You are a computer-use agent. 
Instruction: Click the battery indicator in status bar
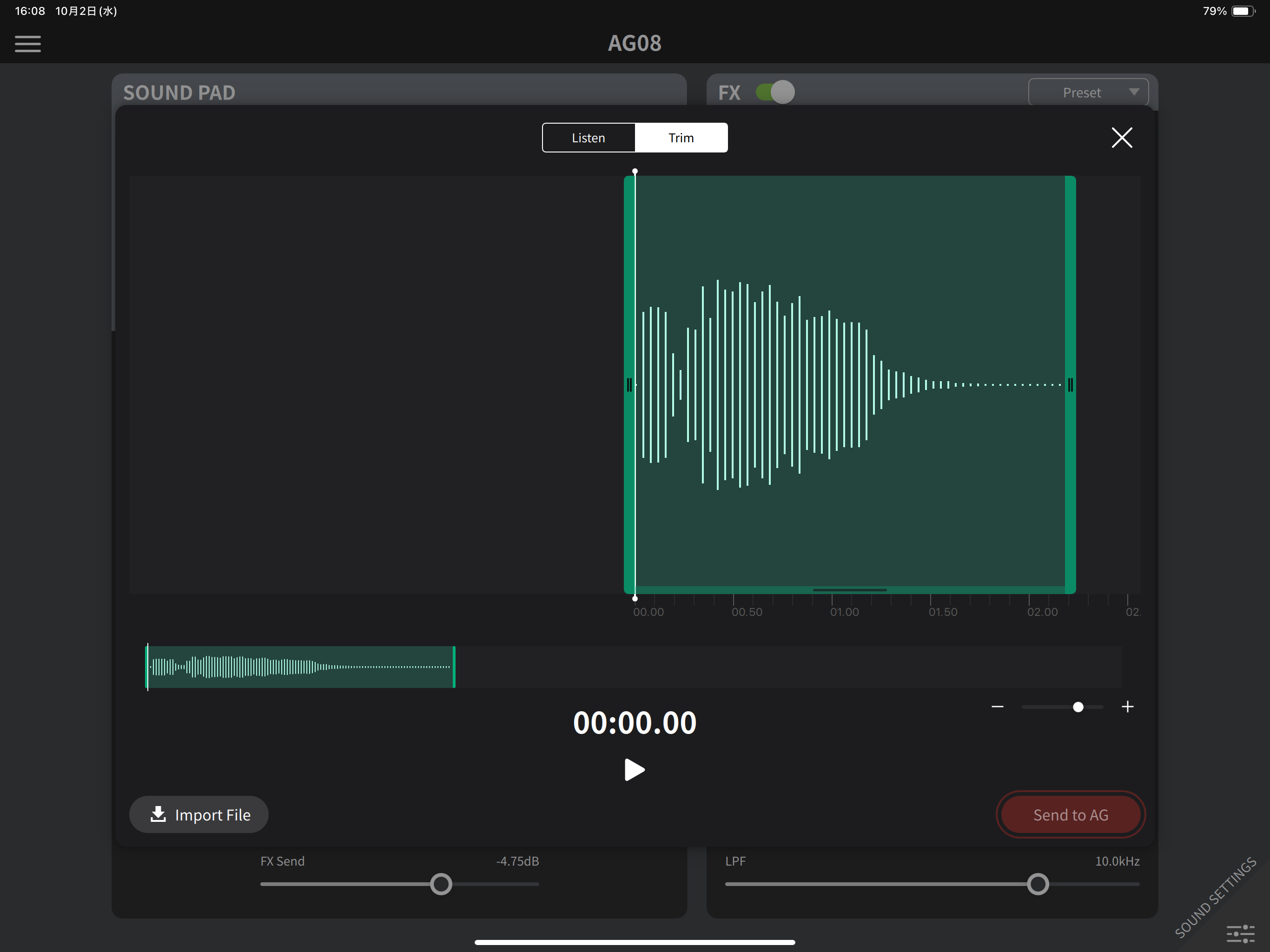tap(1244, 12)
